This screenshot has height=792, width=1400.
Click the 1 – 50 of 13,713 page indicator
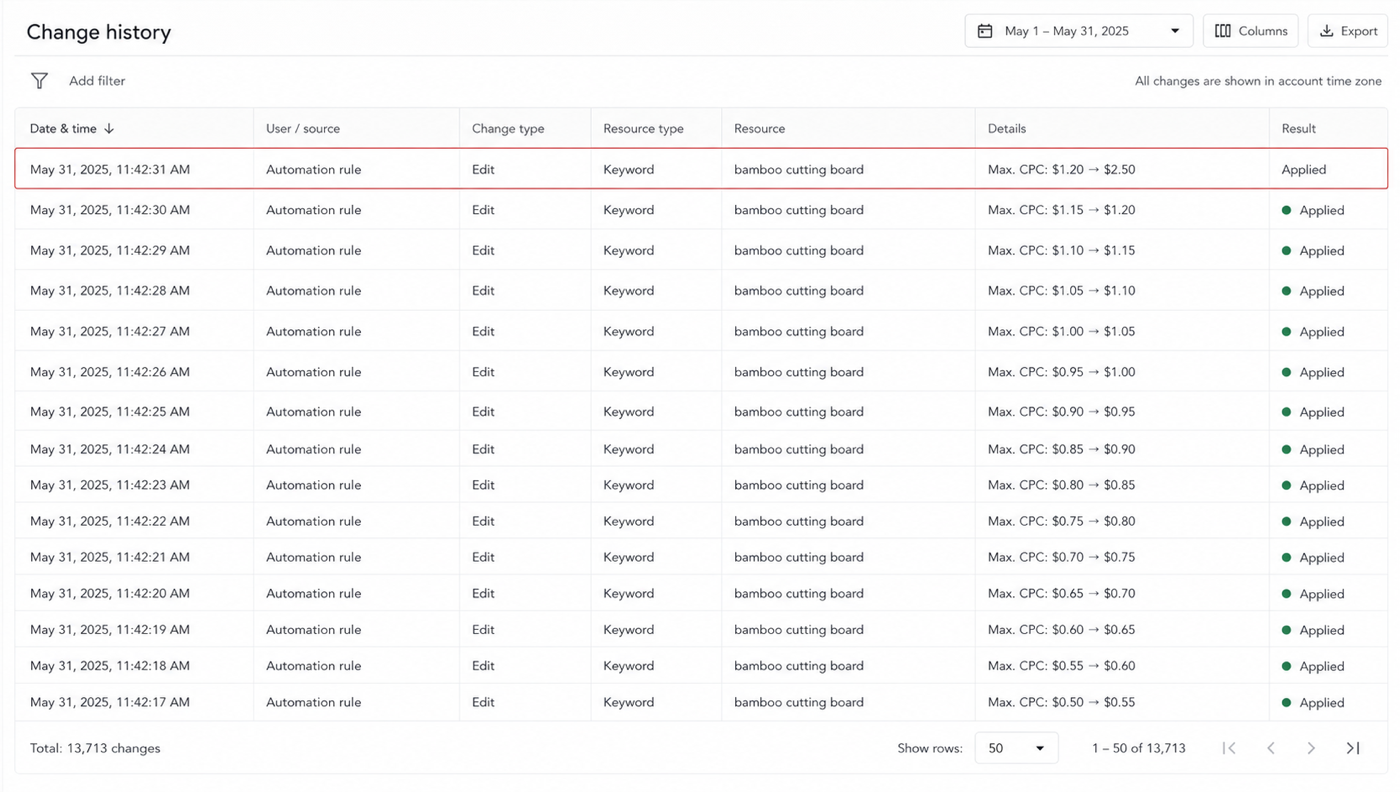[1139, 748]
